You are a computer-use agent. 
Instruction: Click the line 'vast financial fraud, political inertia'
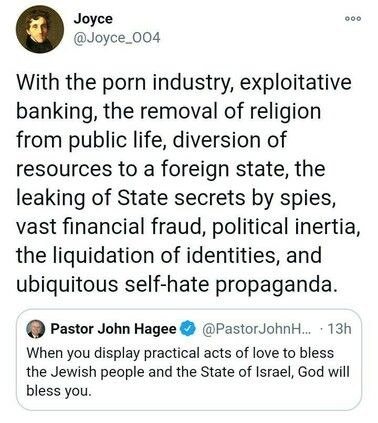click(188, 227)
